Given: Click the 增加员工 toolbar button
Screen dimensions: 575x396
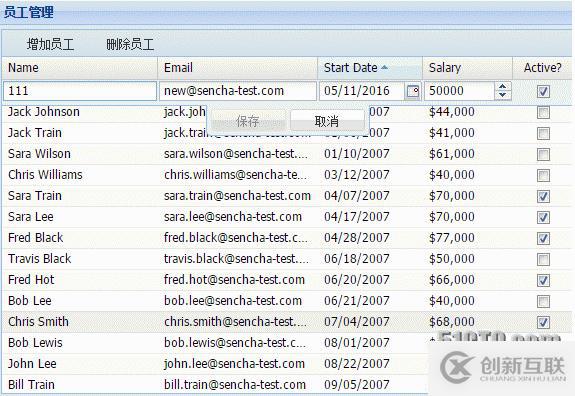Looking at the screenshot, I should tap(51, 44).
